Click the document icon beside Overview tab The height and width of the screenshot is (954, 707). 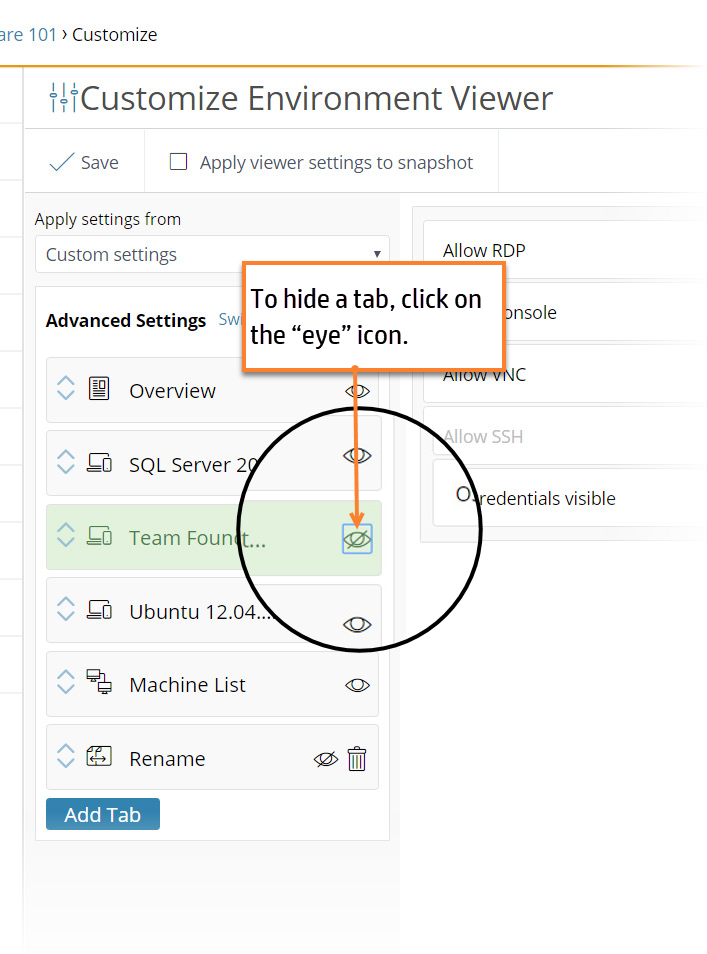tap(101, 389)
